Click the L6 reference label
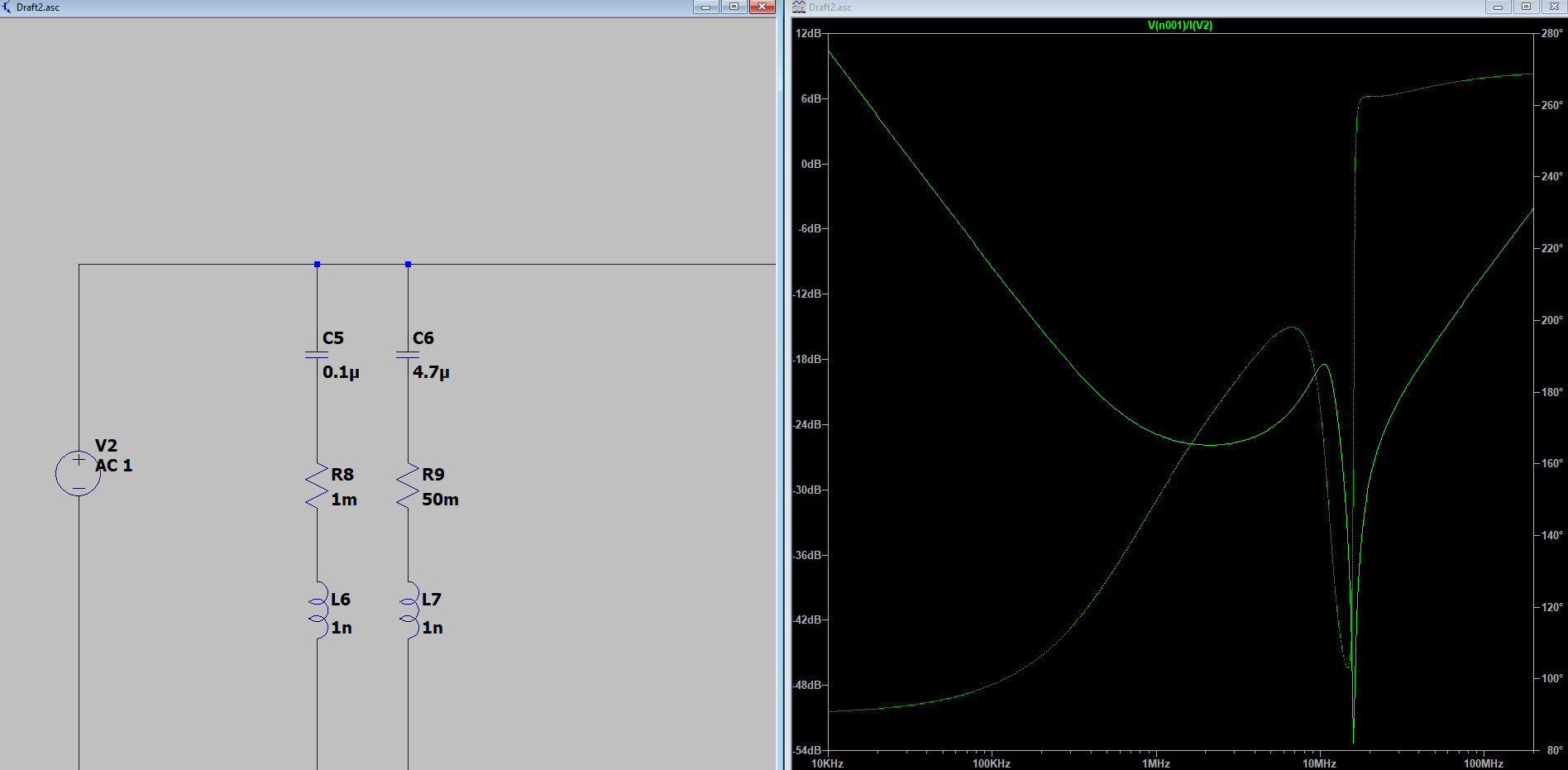 341,600
